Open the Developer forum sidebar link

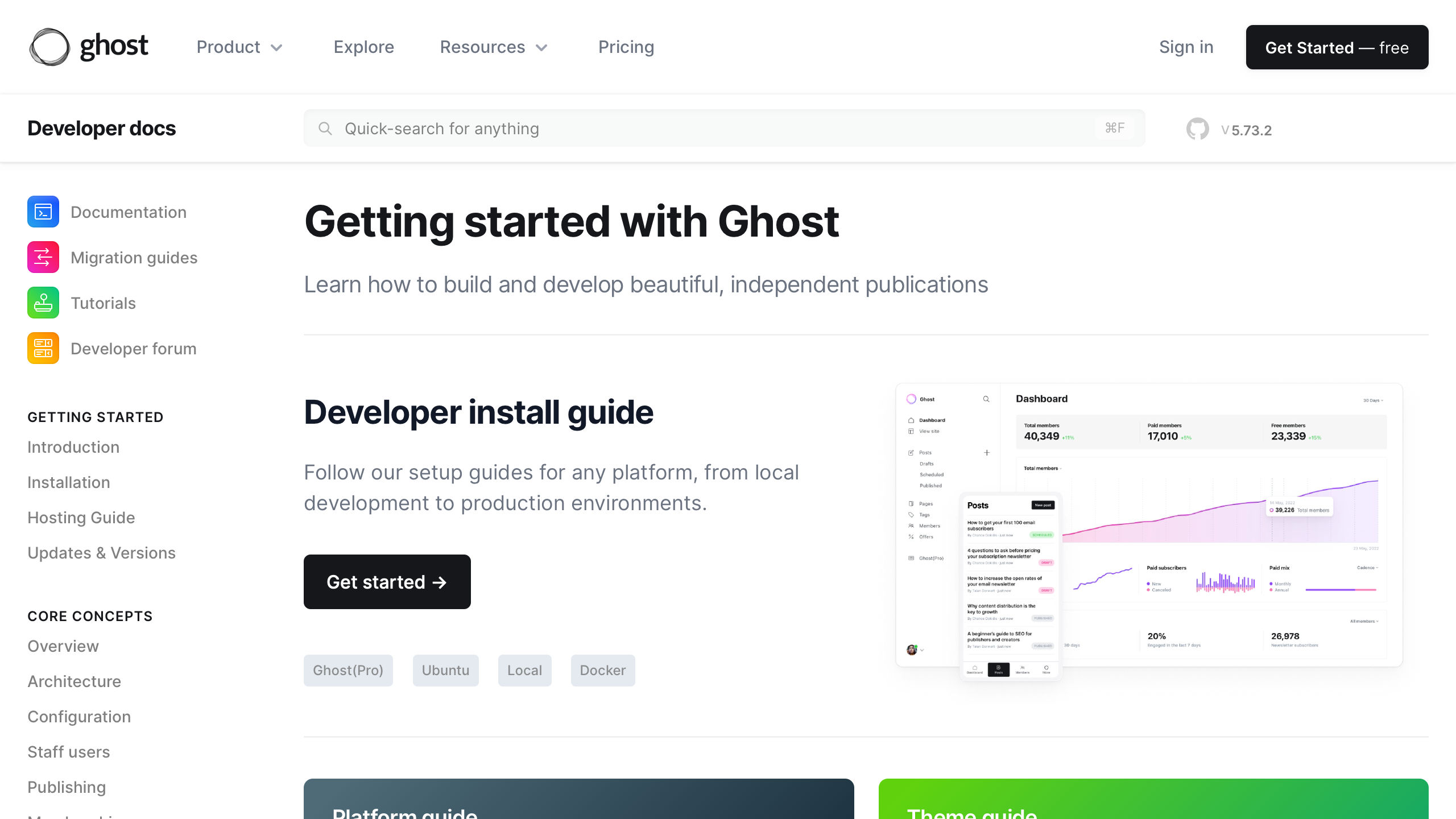[133, 348]
